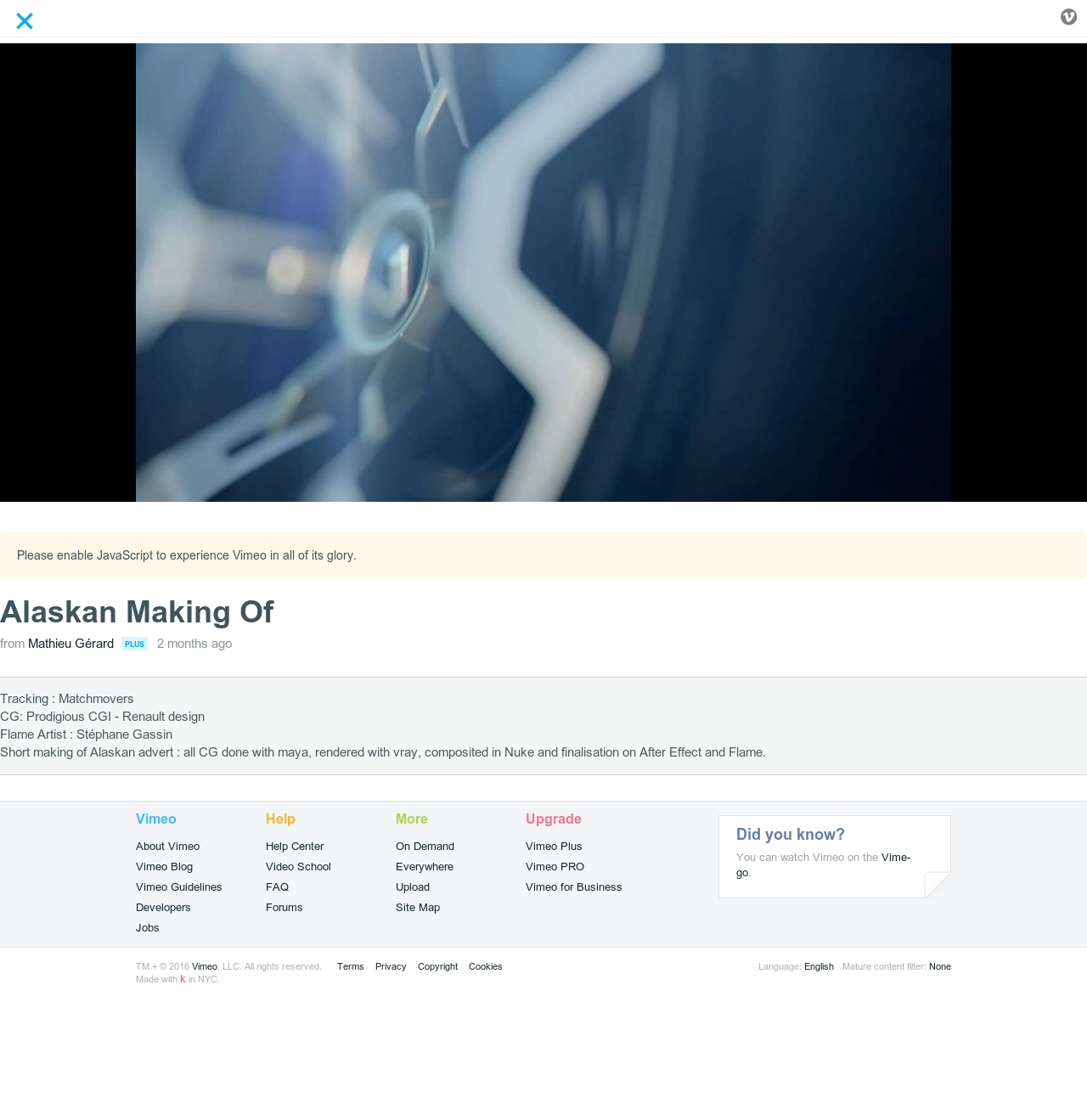
Task: Click the 'Did you know?' heading
Action: click(x=791, y=835)
